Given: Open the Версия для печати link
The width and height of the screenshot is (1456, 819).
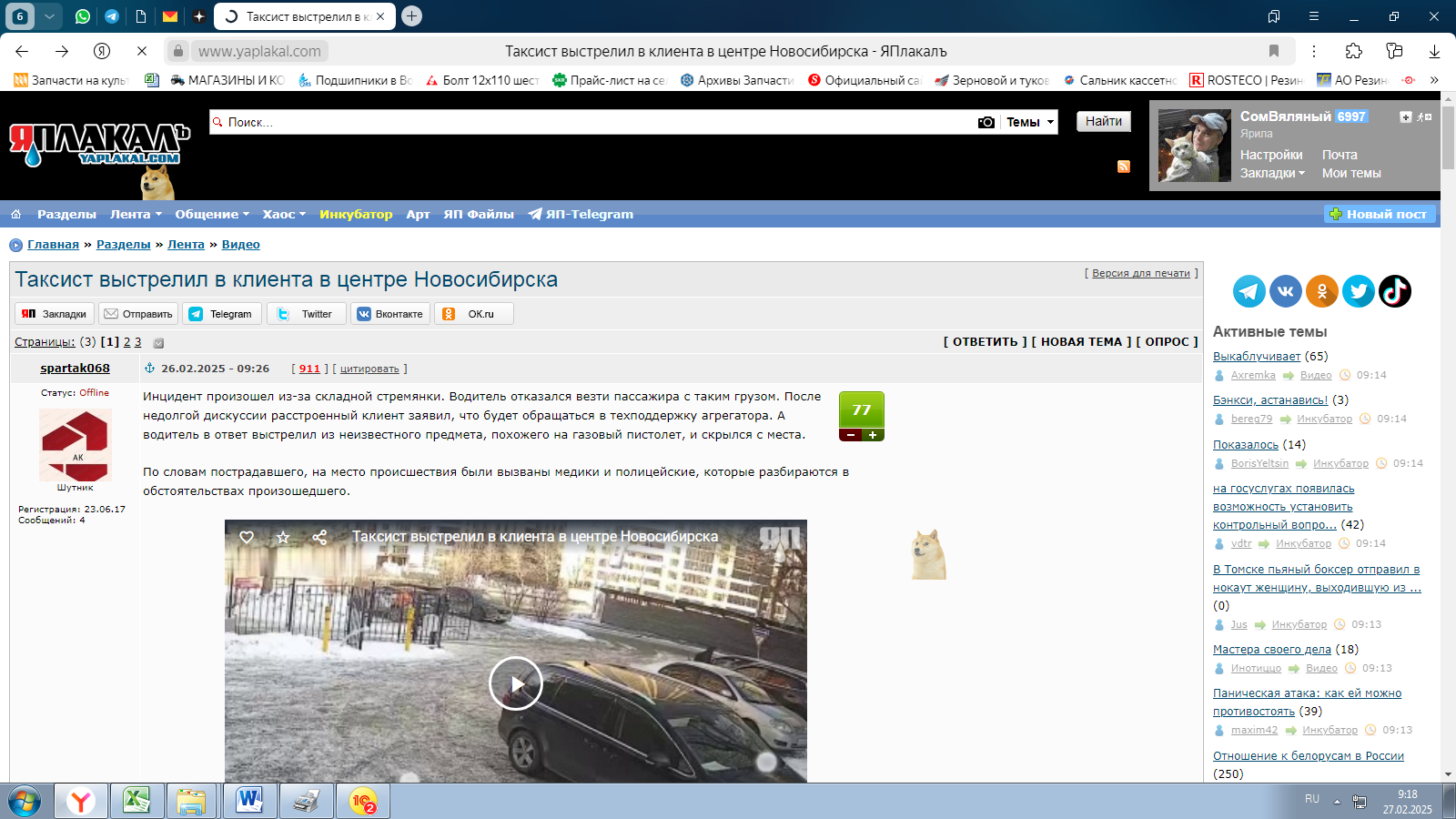Looking at the screenshot, I should coord(1140,273).
